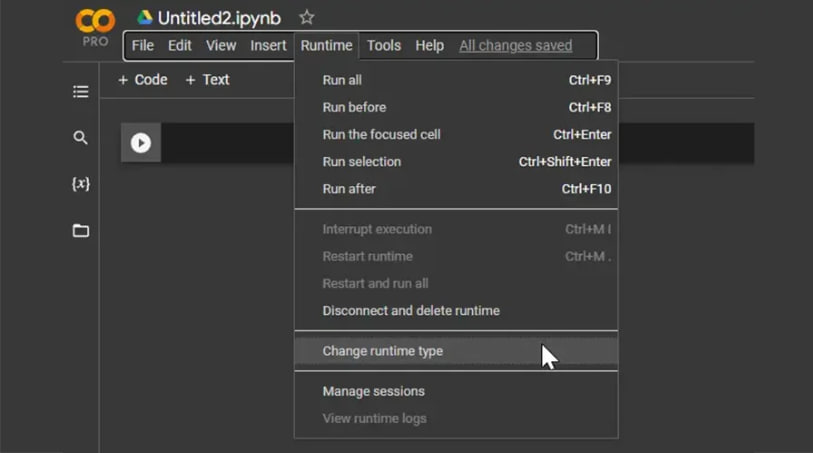Run the code cell with play button

click(141, 143)
